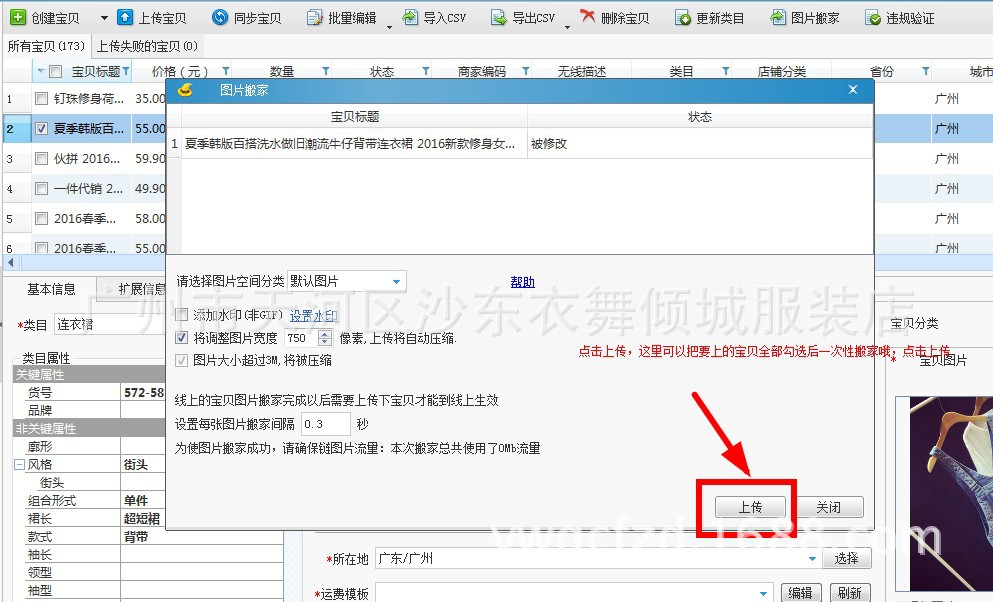The height and width of the screenshot is (602, 993).
Task: Open the 帮助 link in the dialog
Action: [x=522, y=281]
